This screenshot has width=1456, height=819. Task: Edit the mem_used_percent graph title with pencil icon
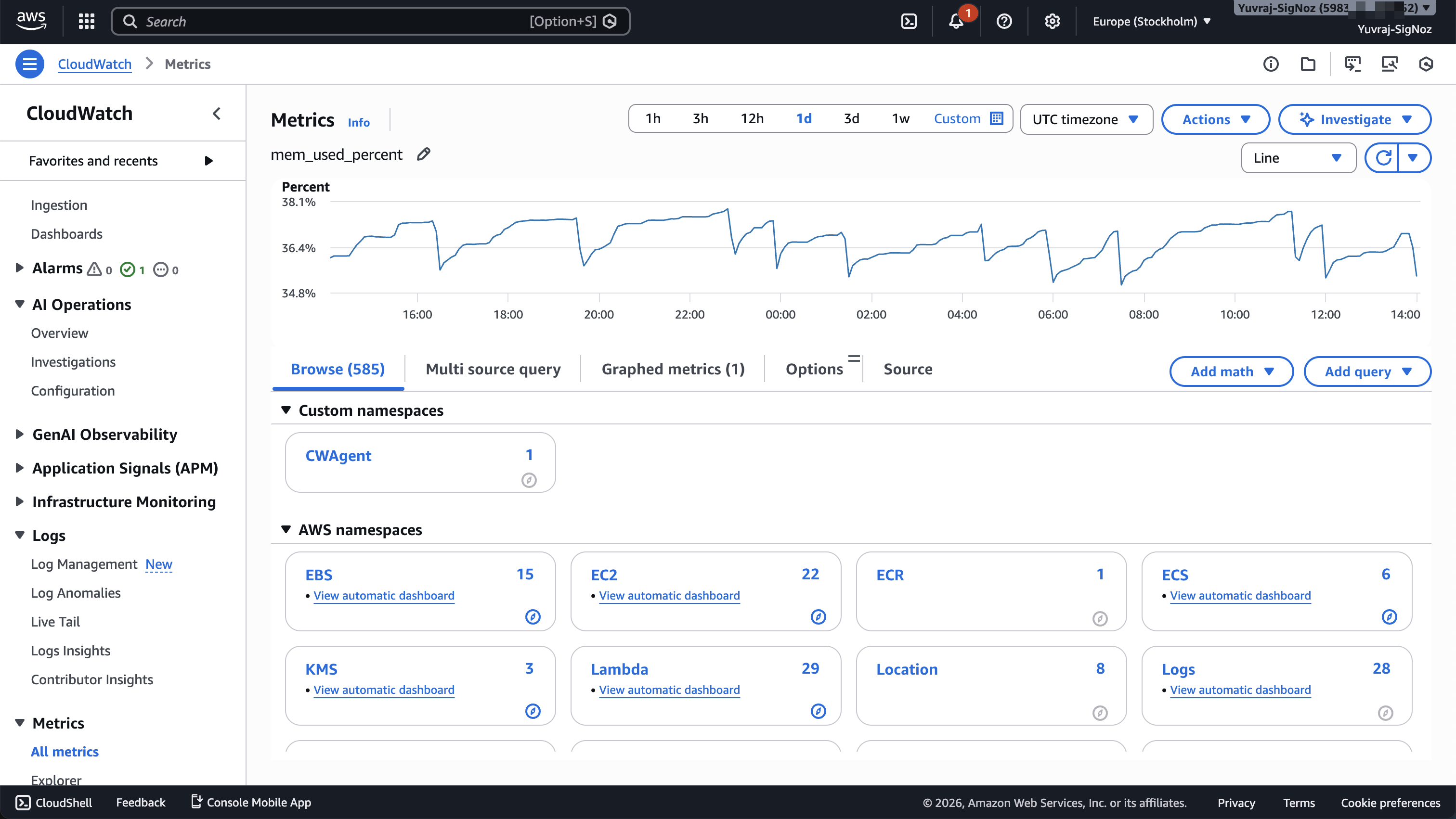coord(423,154)
